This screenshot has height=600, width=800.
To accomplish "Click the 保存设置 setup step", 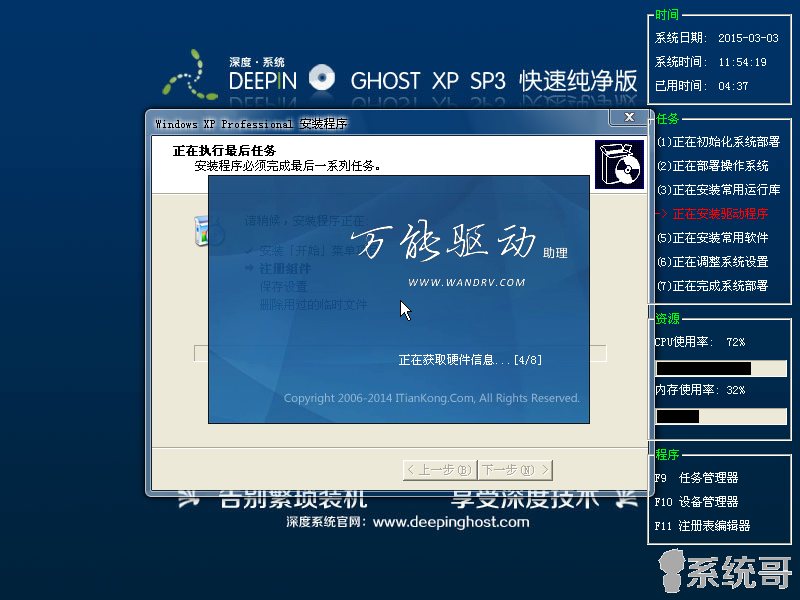I will coord(283,287).
